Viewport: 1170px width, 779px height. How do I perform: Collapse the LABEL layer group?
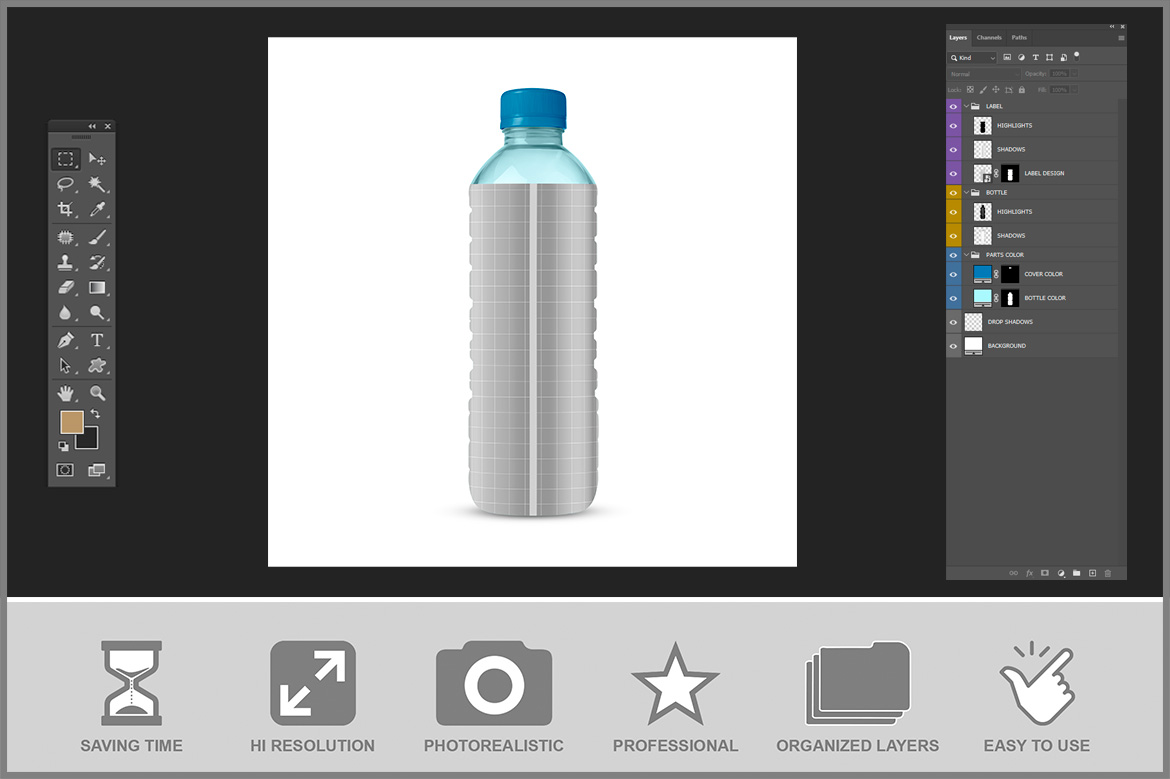pyautogui.click(x=966, y=106)
